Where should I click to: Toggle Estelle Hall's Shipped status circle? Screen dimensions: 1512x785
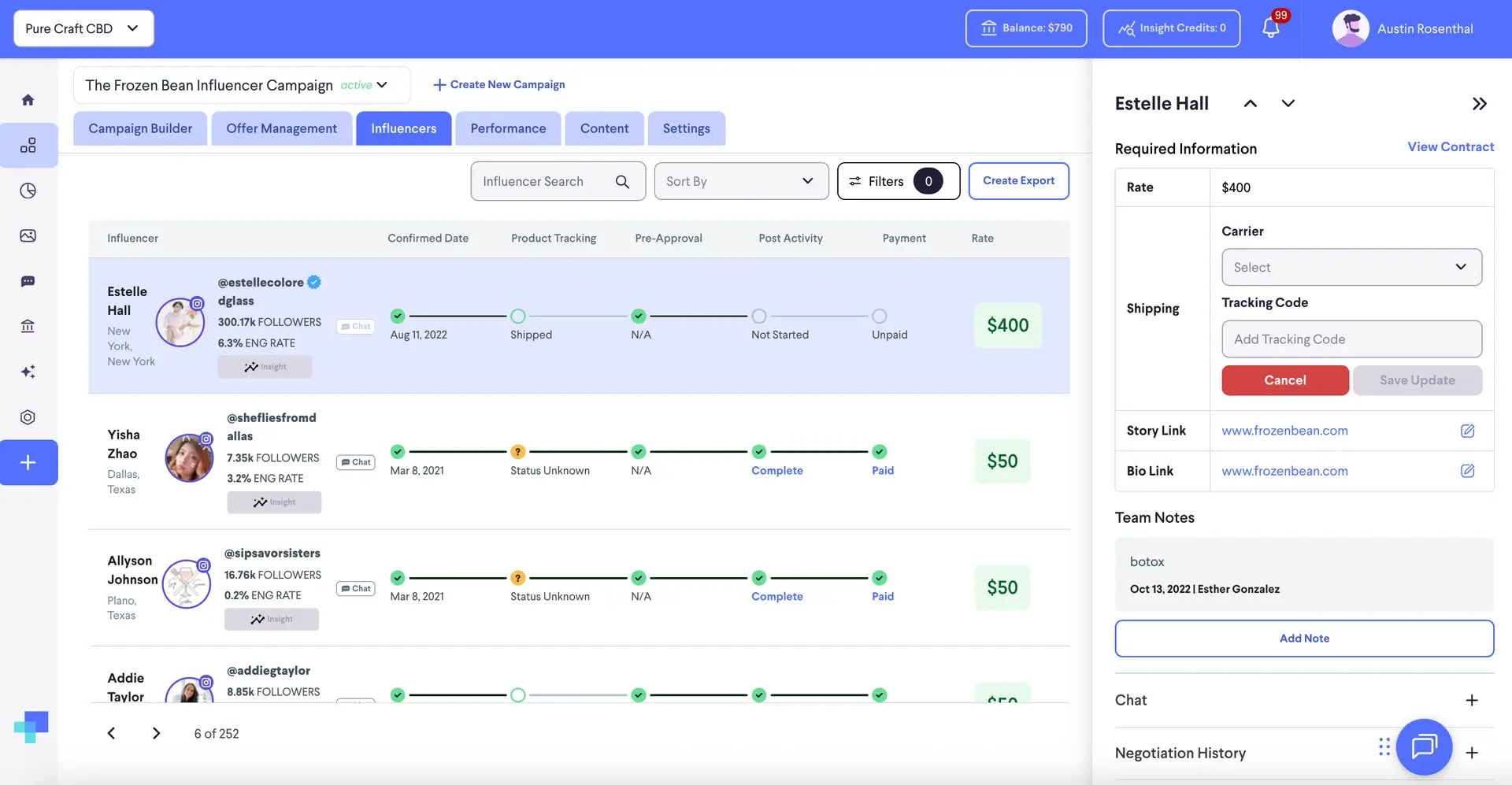[517, 317]
